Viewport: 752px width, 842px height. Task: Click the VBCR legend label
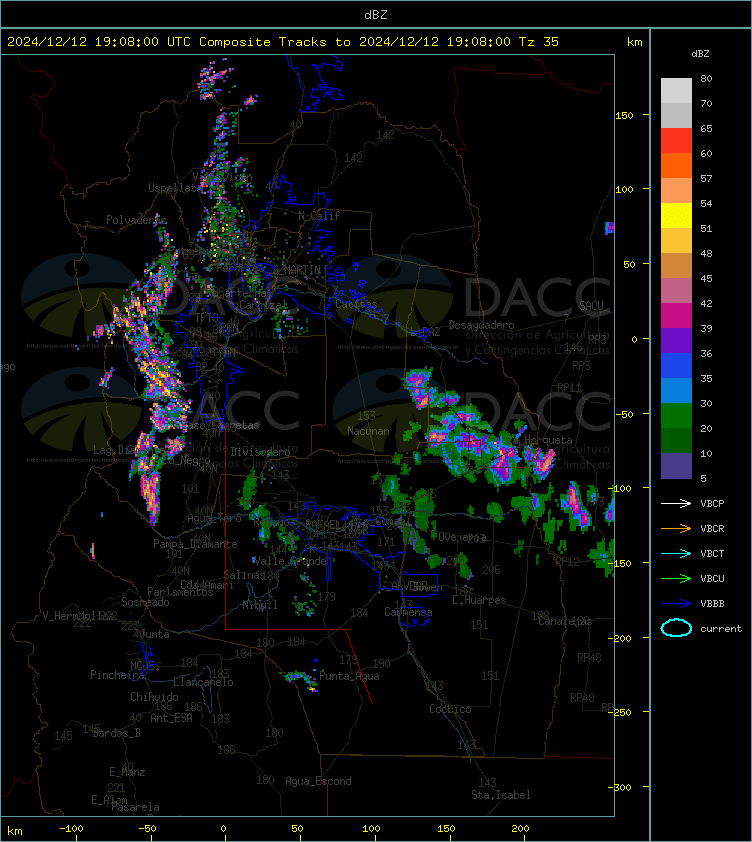(x=712, y=528)
